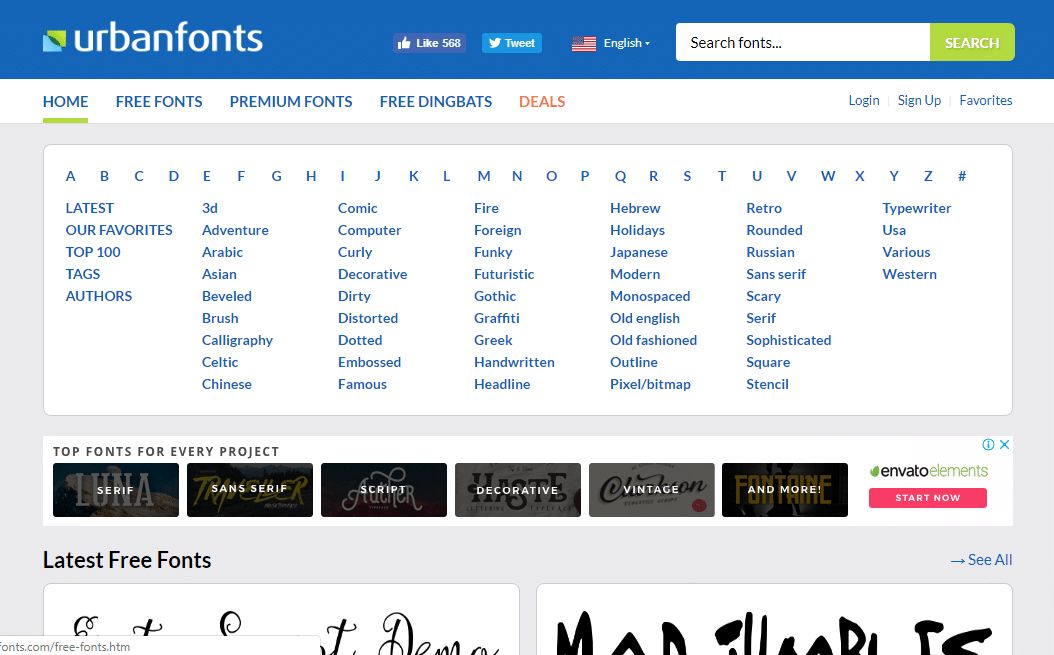Browse the Sans serif font category
The height and width of the screenshot is (655, 1054).
(776, 274)
